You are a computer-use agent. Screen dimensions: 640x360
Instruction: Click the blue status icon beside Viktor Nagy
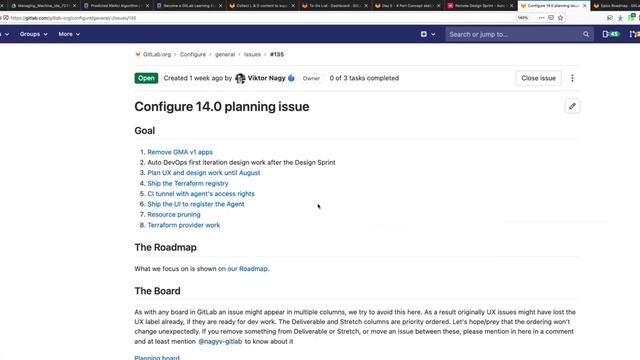pyautogui.click(x=291, y=78)
